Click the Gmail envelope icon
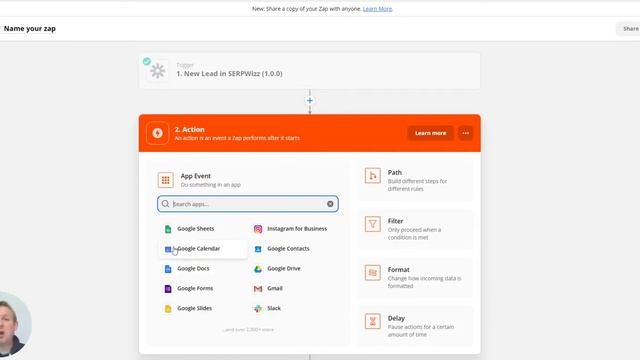 [x=258, y=289]
